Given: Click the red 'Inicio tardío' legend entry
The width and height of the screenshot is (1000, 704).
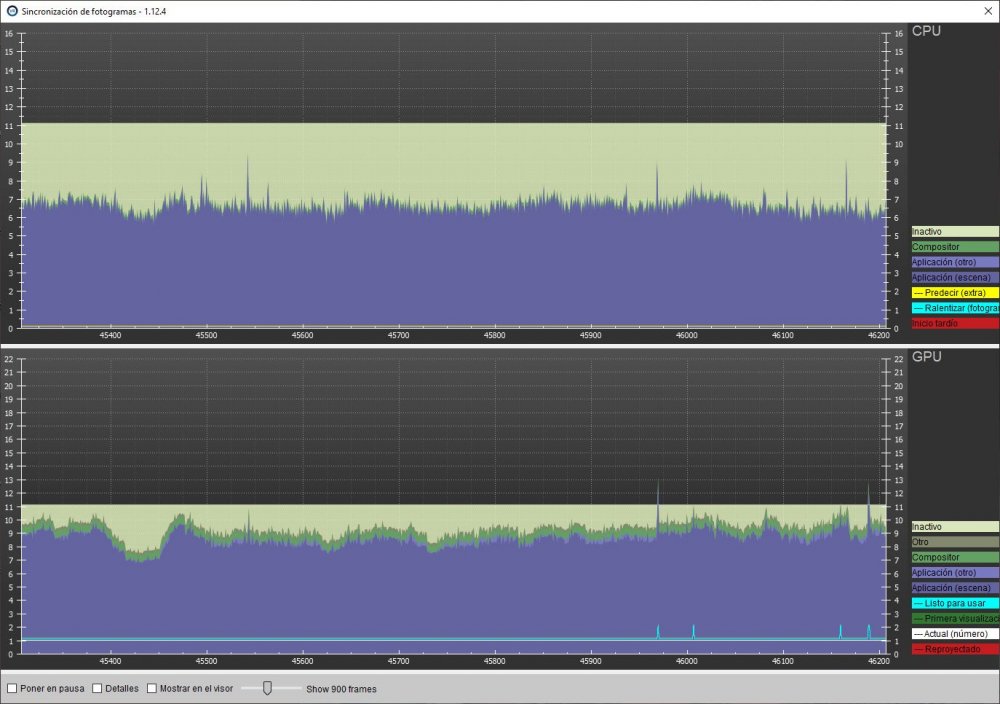Looking at the screenshot, I should pyautogui.click(x=954, y=323).
